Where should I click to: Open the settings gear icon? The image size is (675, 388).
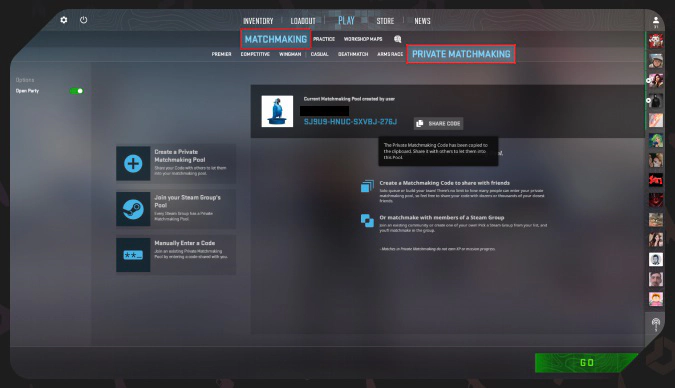[64, 20]
